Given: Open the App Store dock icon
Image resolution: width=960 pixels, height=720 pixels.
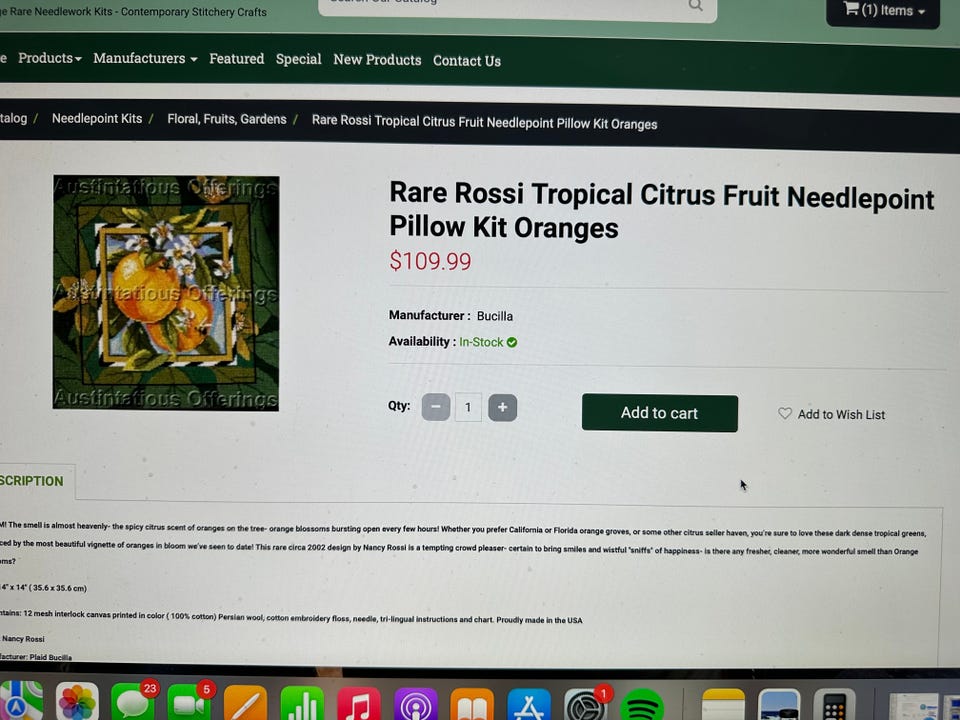Looking at the screenshot, I should tap(528, 705).
